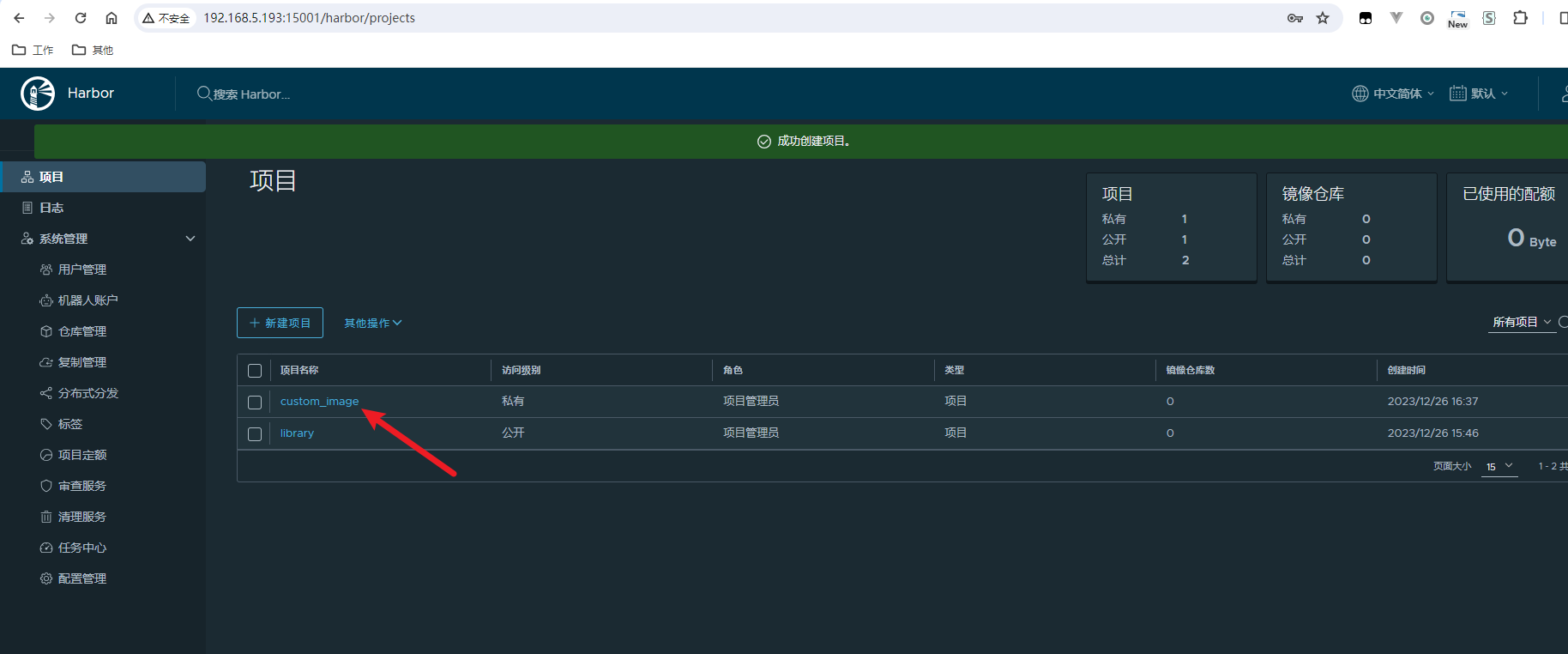1568x654 pixels.
Task: Click the replication cloud icon
Action: pos(46,362)
